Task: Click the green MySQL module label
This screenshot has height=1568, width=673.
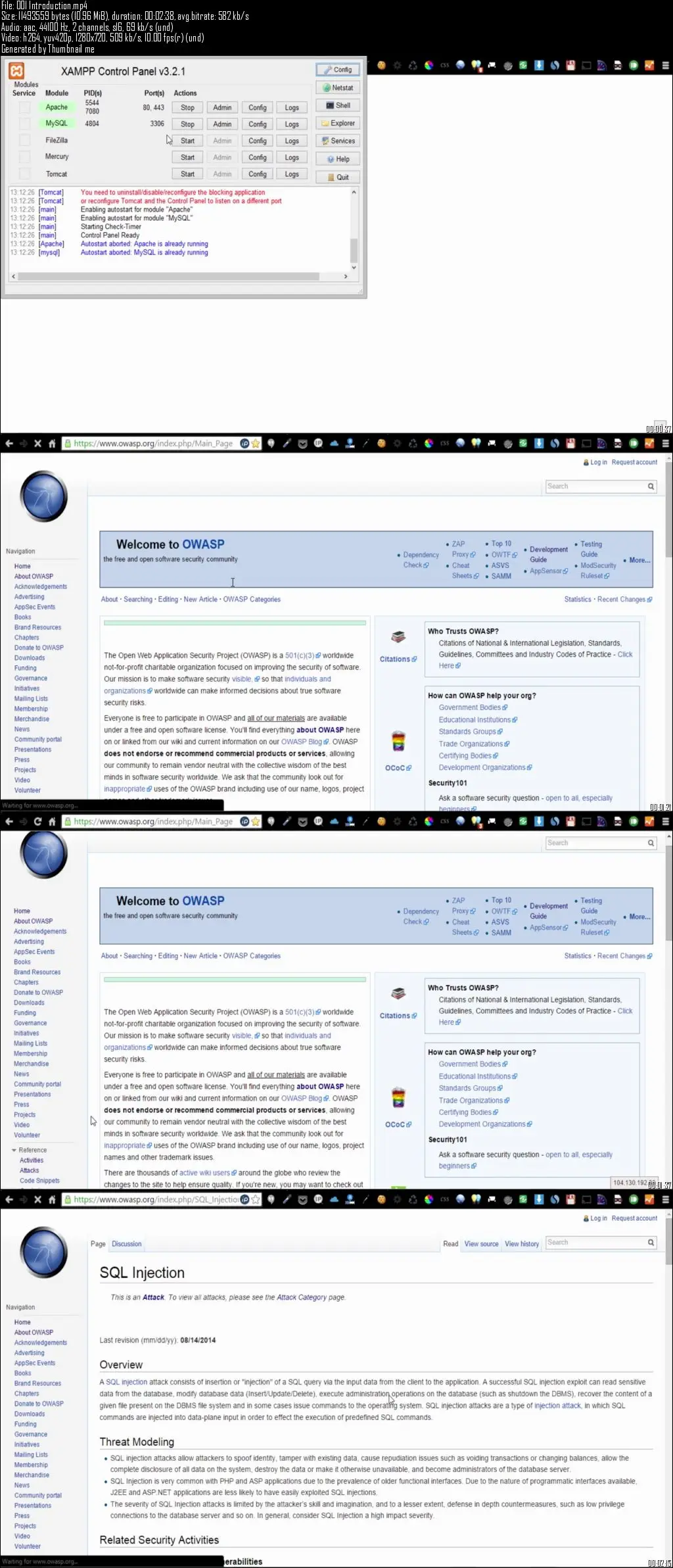Action: click(57, 124)
